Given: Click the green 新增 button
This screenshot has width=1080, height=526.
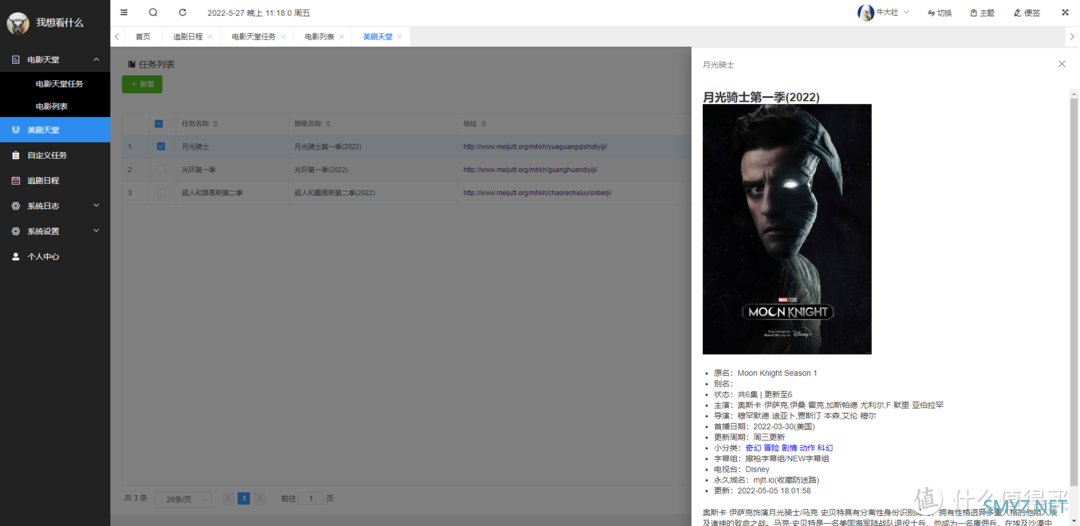Looking at the screenshot, I should (x=142, y=84).
